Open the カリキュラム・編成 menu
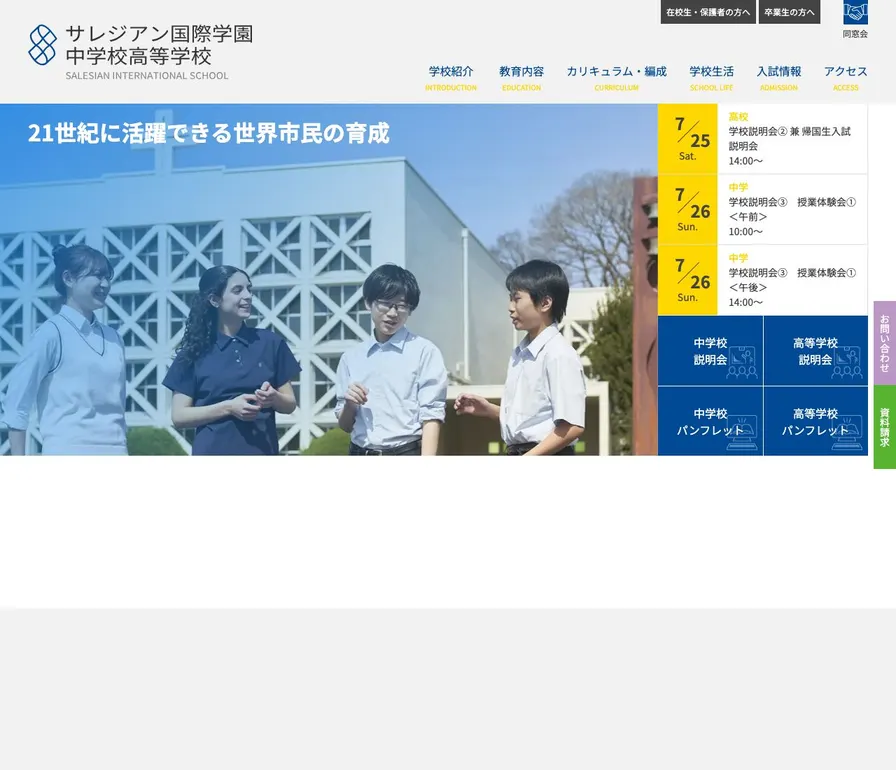The width and height of the screenshot is (896, 770). [x=617, y=78]
